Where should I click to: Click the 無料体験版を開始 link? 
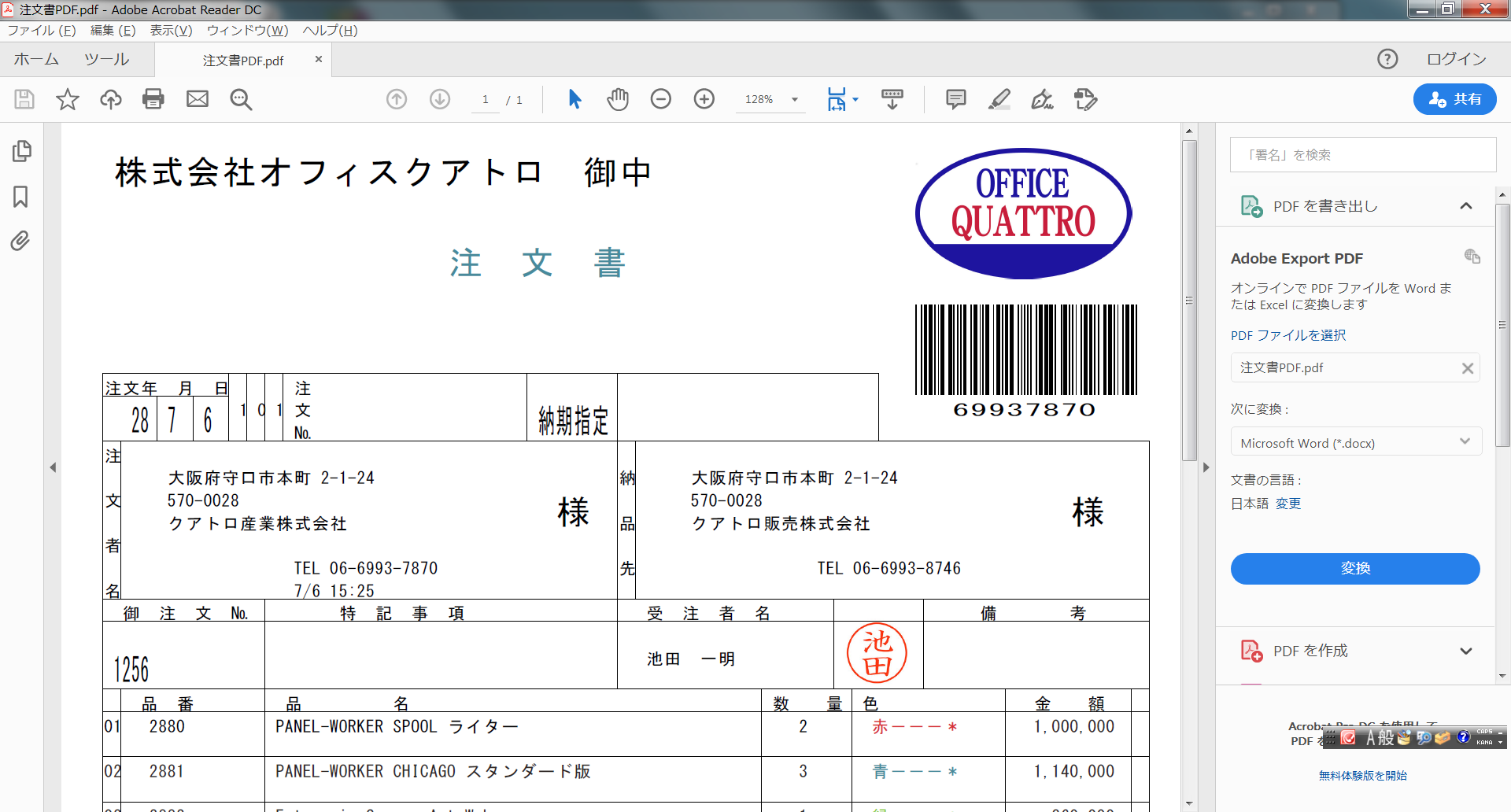click(1363, 776)
